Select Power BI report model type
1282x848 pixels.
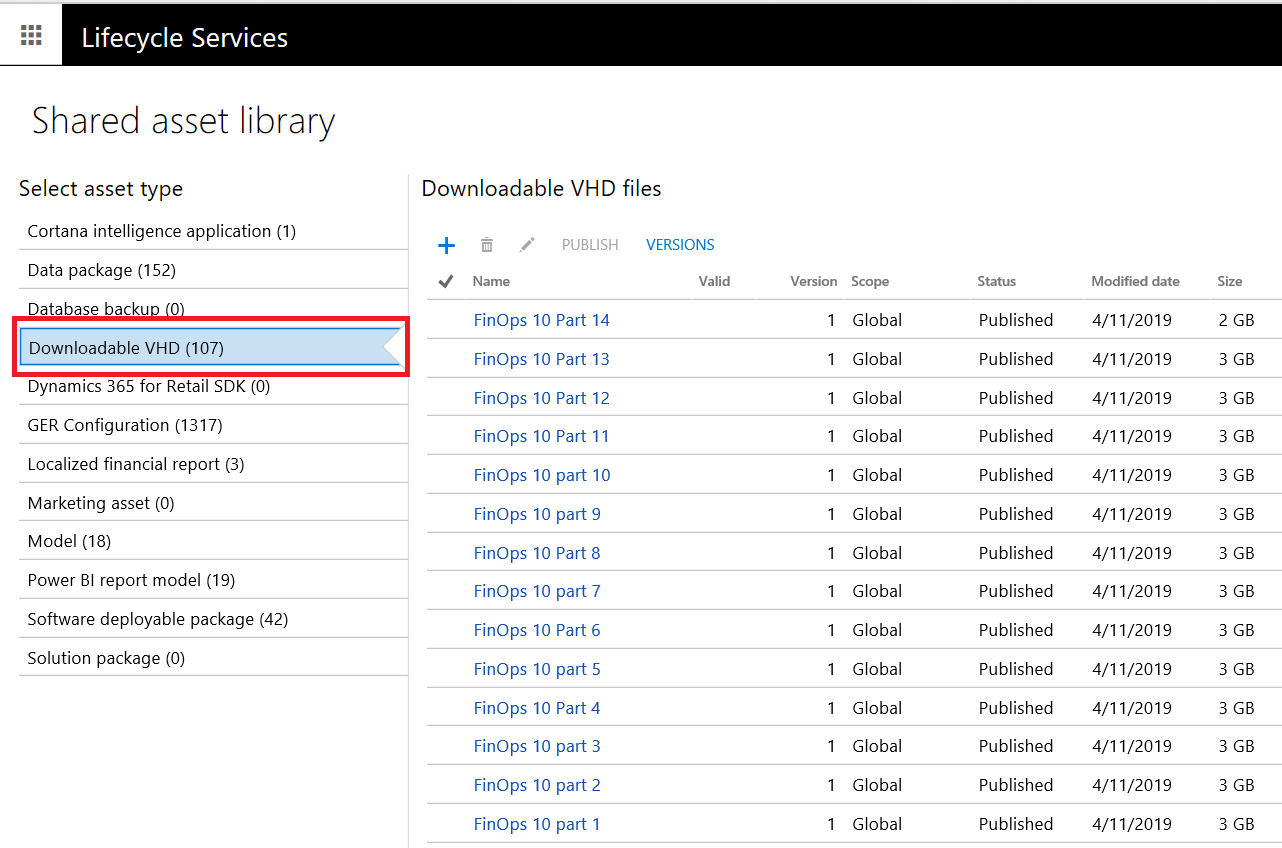131,580
